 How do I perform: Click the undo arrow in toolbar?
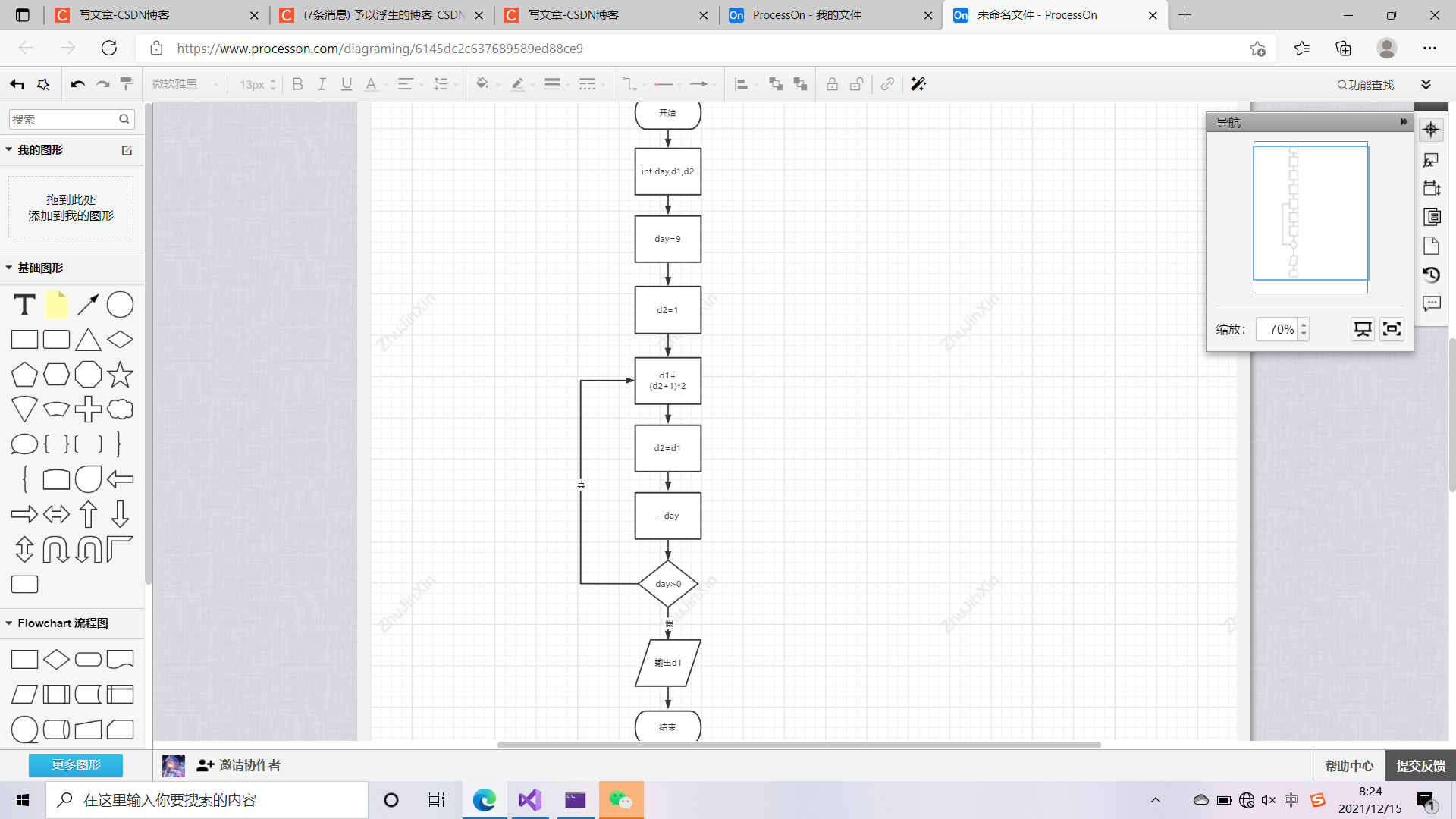pos(77,84)
